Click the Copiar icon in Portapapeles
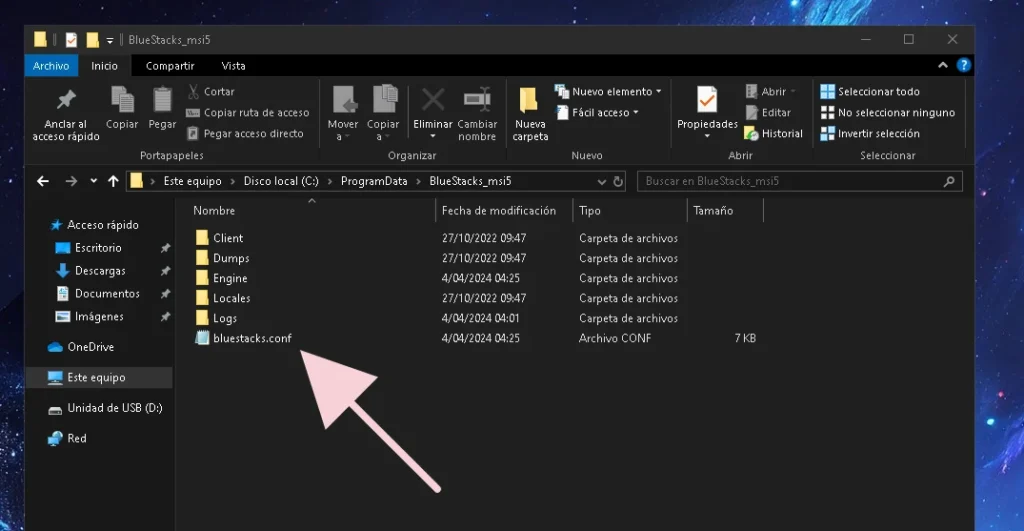 click(122, 101)
